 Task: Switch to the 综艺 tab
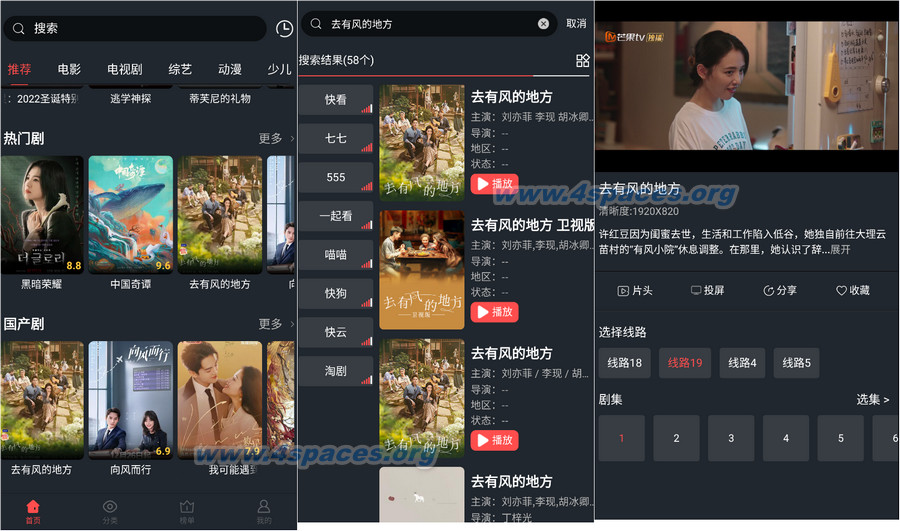[180, 69]
